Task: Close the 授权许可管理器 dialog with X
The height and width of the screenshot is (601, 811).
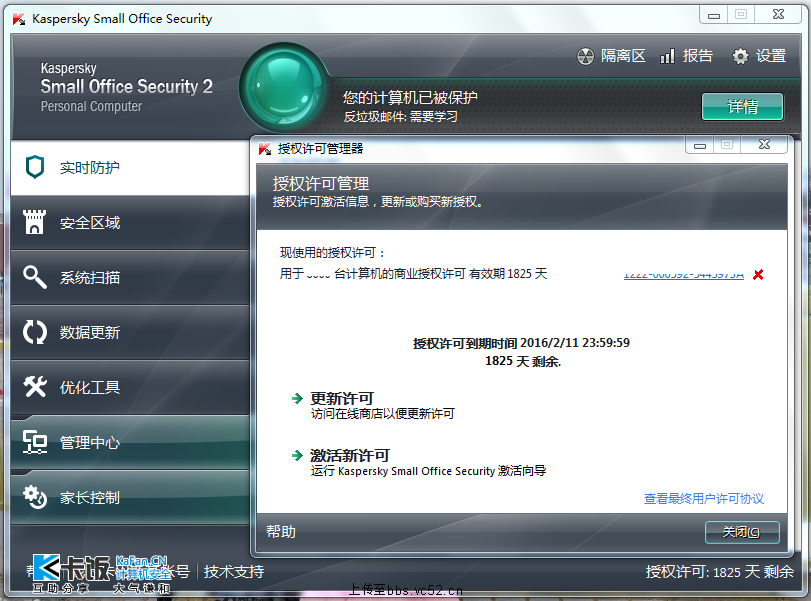Action: 764,145
